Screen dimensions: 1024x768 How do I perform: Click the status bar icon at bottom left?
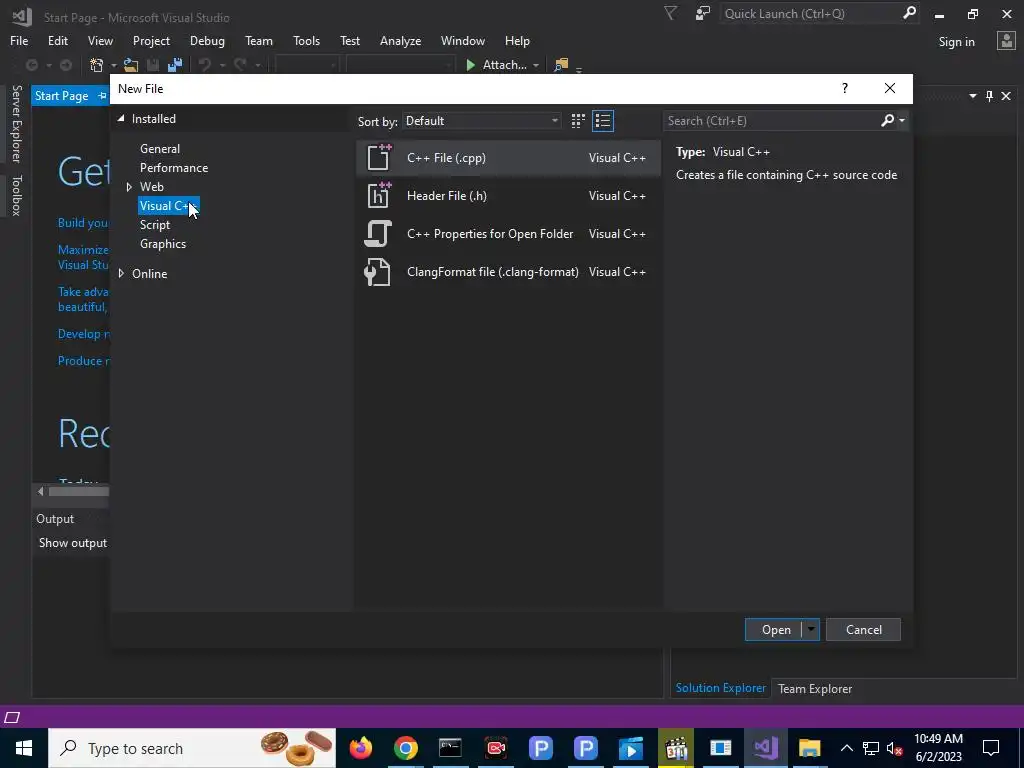tap(12, 718)
